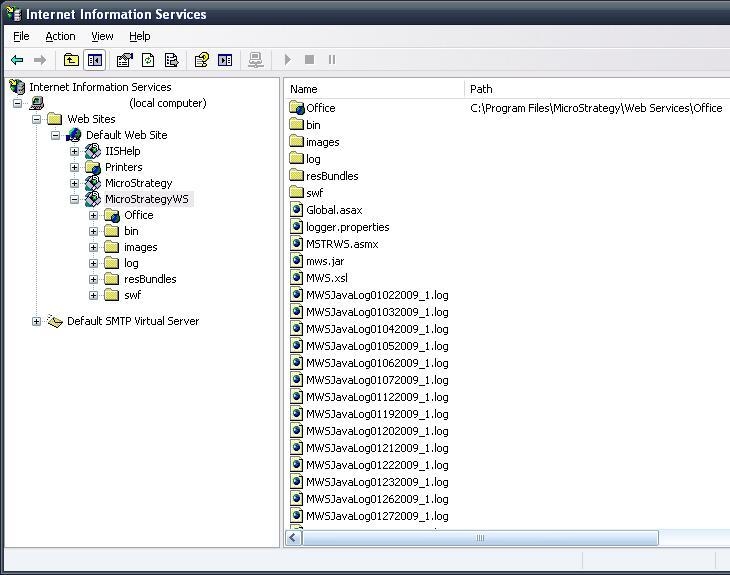This screenshot has width=730, height=575.
Task: Open the Action menu
Action: pyautogui.click(x=60, y=36)
